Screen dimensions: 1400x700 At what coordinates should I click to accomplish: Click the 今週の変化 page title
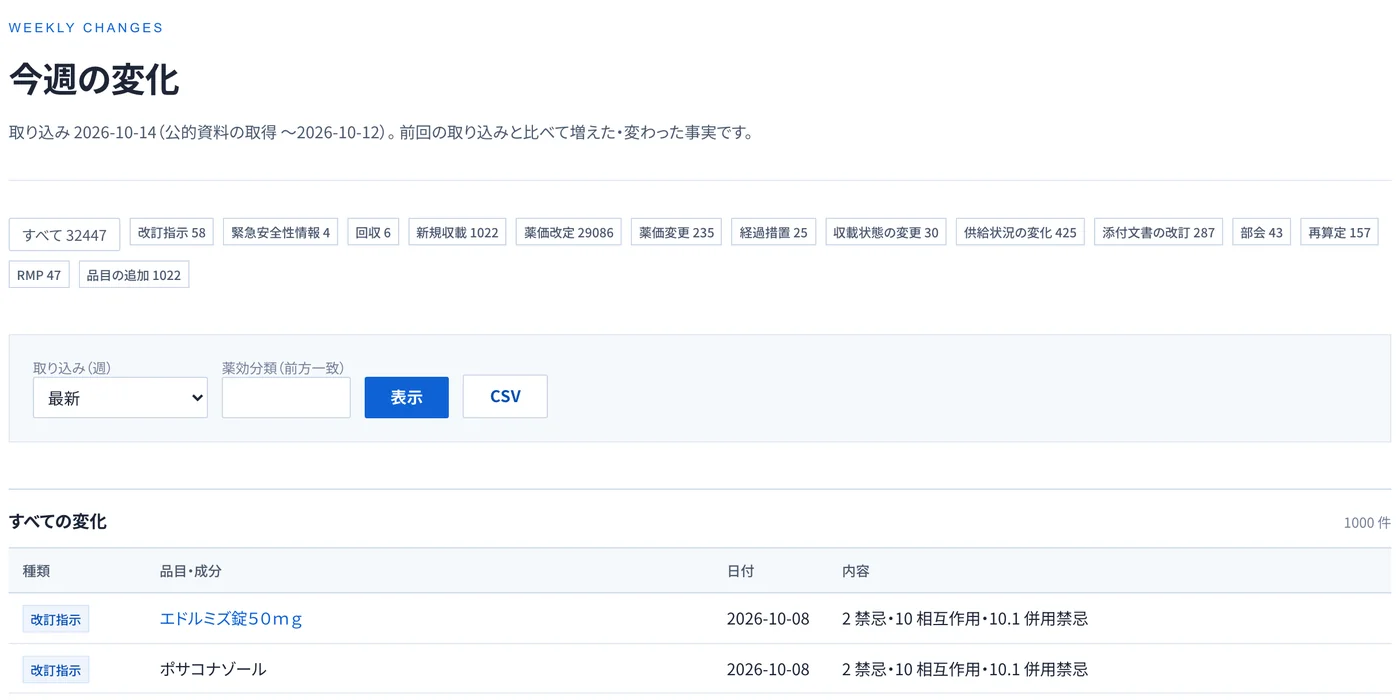(x=94, y=80)
